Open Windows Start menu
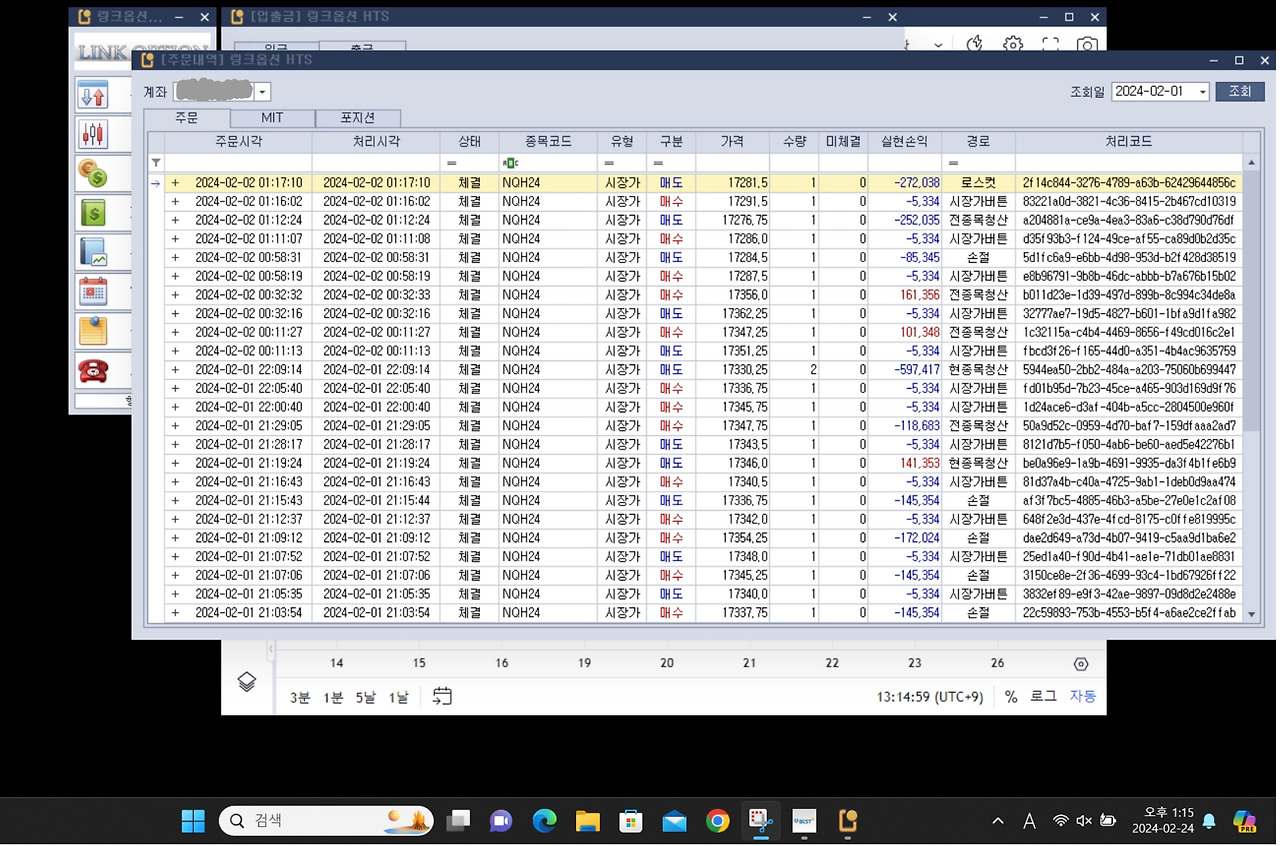This screenshot has width=1280, height=846. point(193,821)
